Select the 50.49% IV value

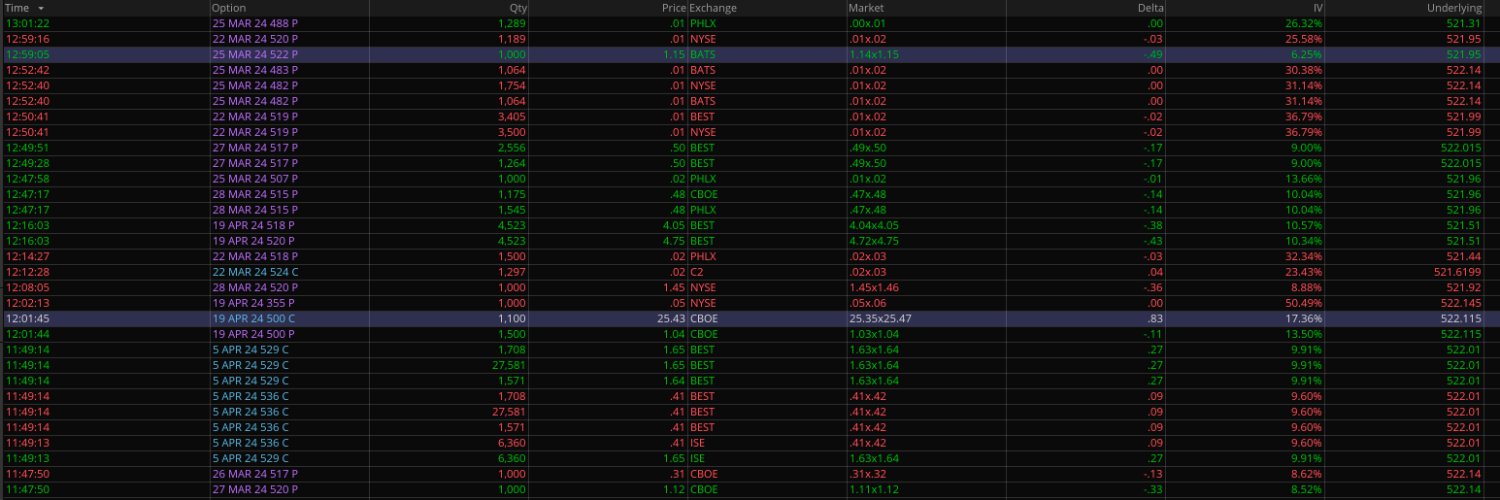point(1303,302)
